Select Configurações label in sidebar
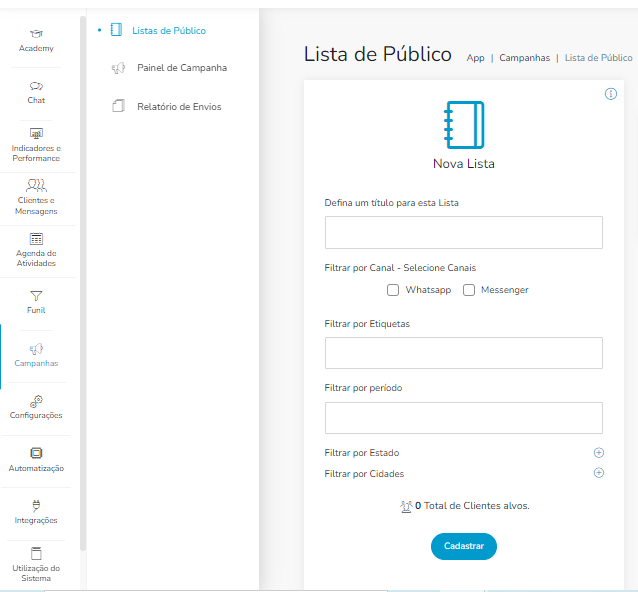Viewport: 638px width, 592px height. pos(36,415)
